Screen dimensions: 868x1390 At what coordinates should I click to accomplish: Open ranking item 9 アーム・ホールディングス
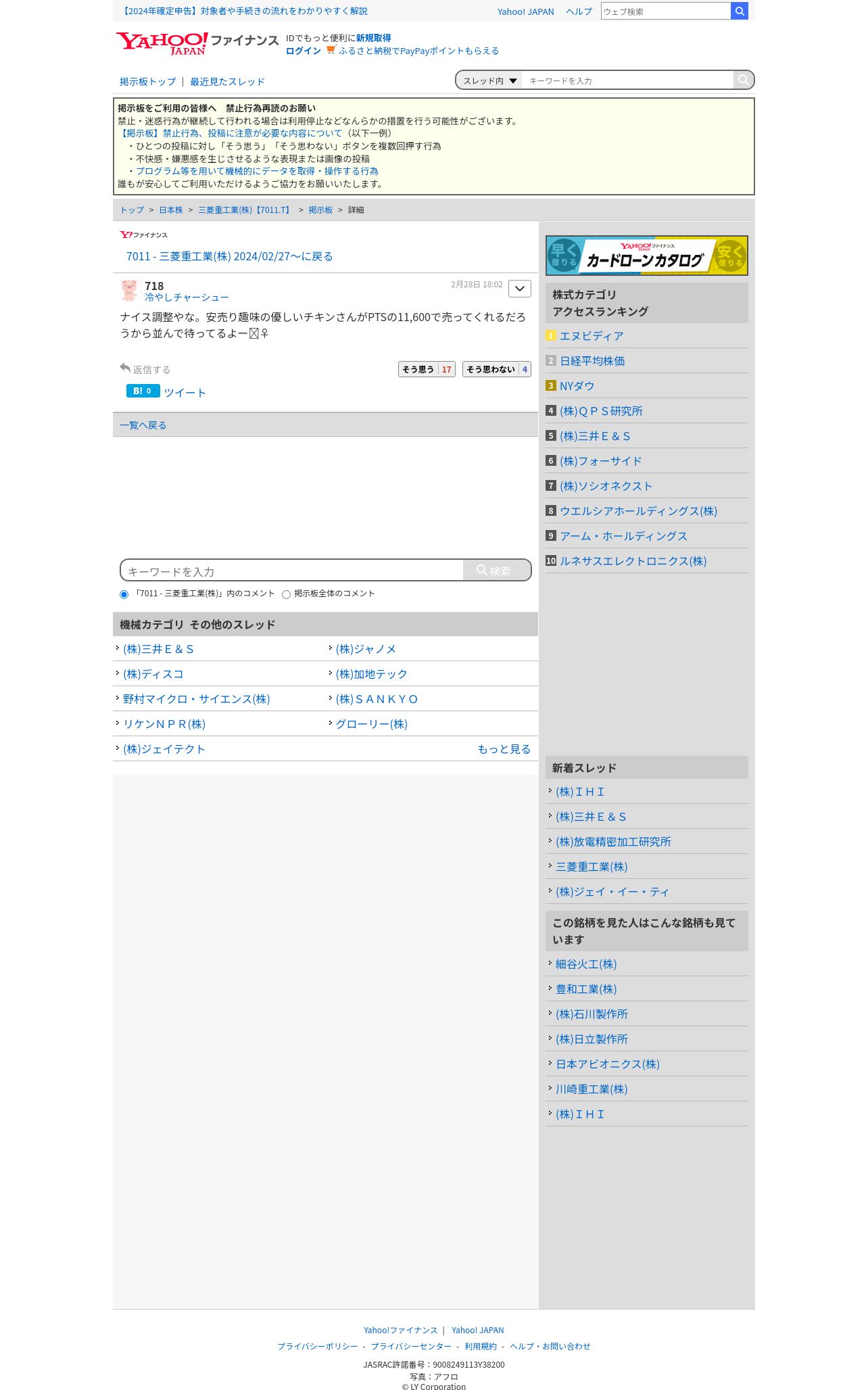pos(623,536)
